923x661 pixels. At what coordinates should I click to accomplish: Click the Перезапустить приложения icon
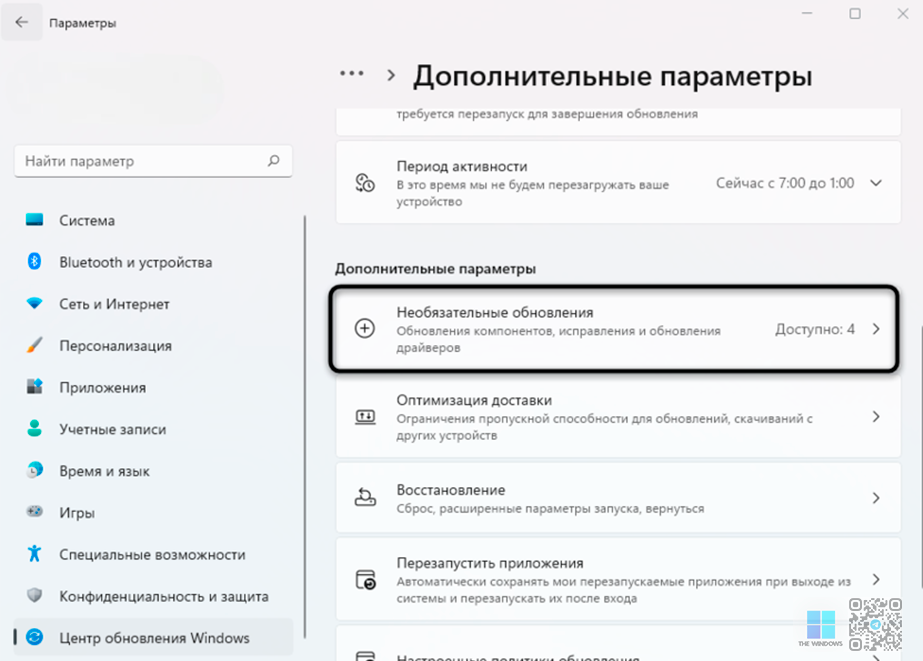pos(366,580)
